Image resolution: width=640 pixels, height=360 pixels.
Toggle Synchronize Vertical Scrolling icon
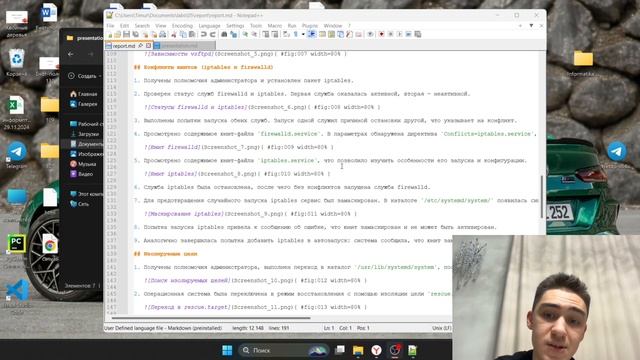[265, 34]
